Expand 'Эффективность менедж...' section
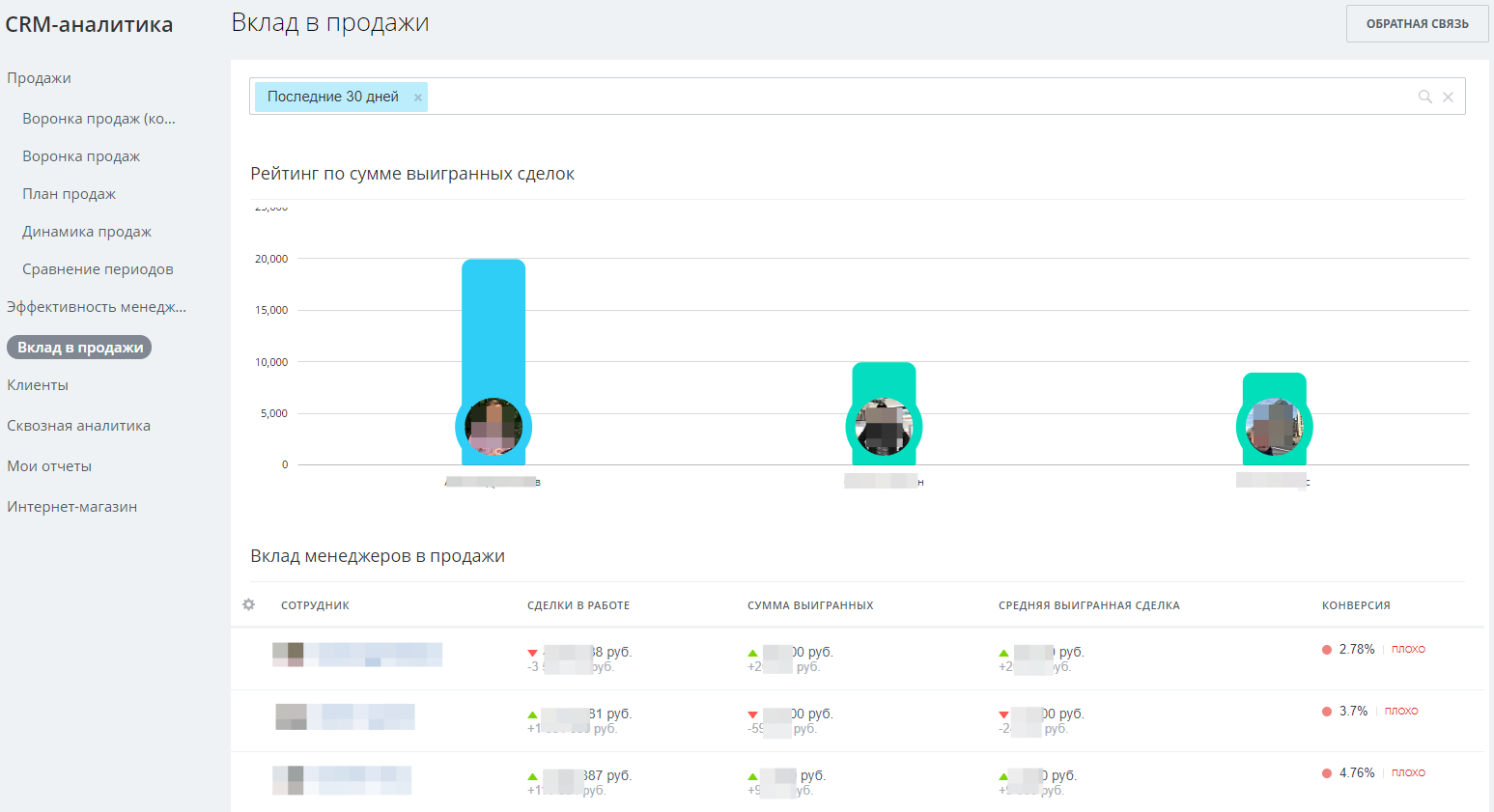Screen dimensions: 1494x812 coord(96,307)
